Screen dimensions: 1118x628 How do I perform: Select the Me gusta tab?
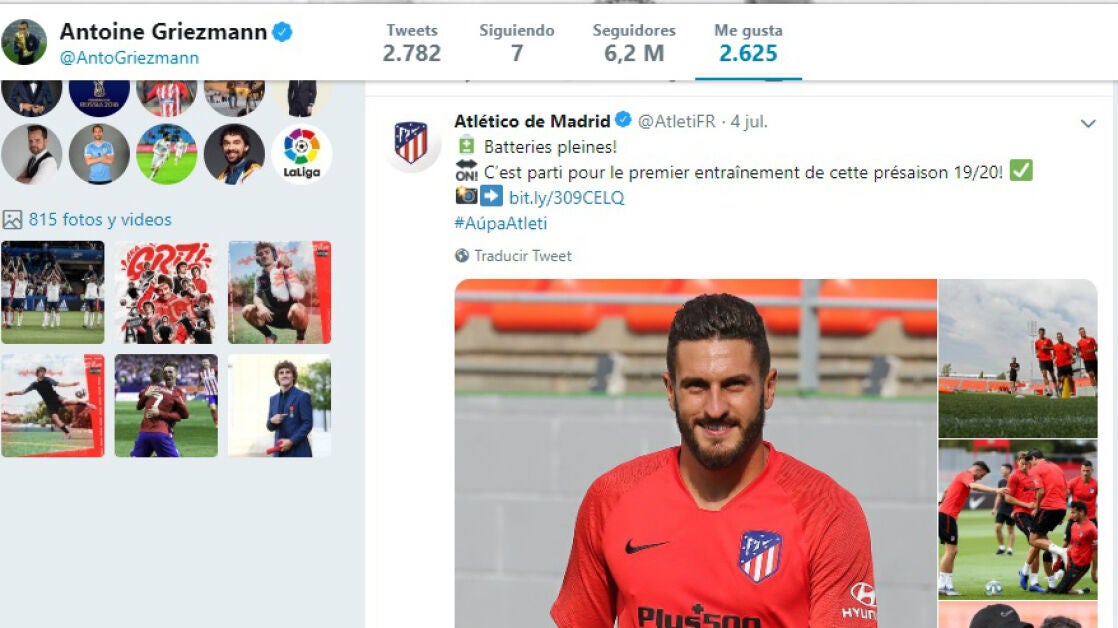click(748, 43)
